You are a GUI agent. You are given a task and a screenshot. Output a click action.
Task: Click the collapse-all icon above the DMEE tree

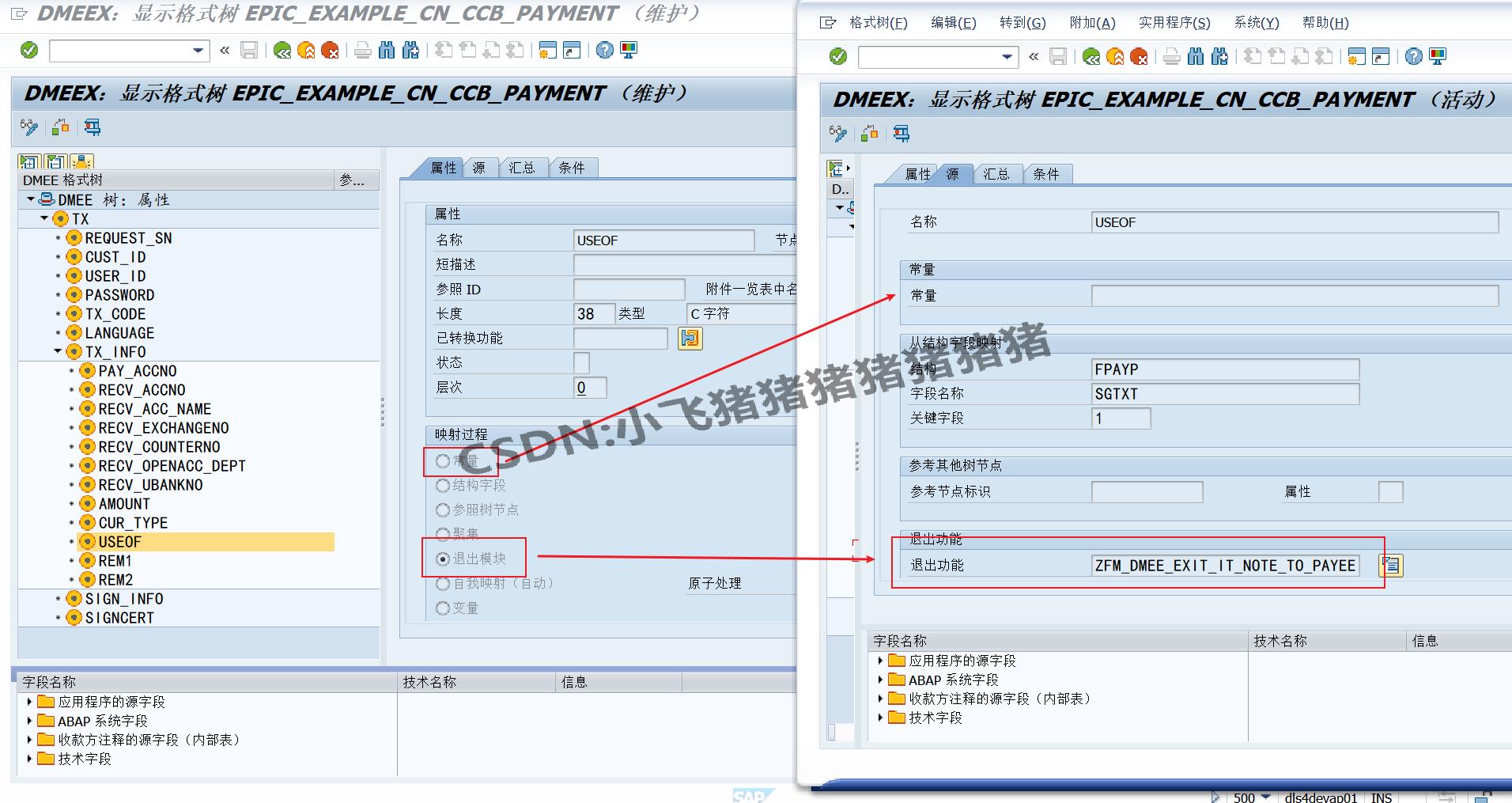[55, 162]
